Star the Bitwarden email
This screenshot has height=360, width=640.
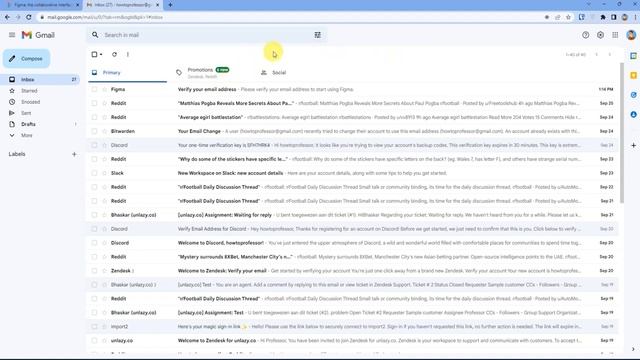coord(104,131)
